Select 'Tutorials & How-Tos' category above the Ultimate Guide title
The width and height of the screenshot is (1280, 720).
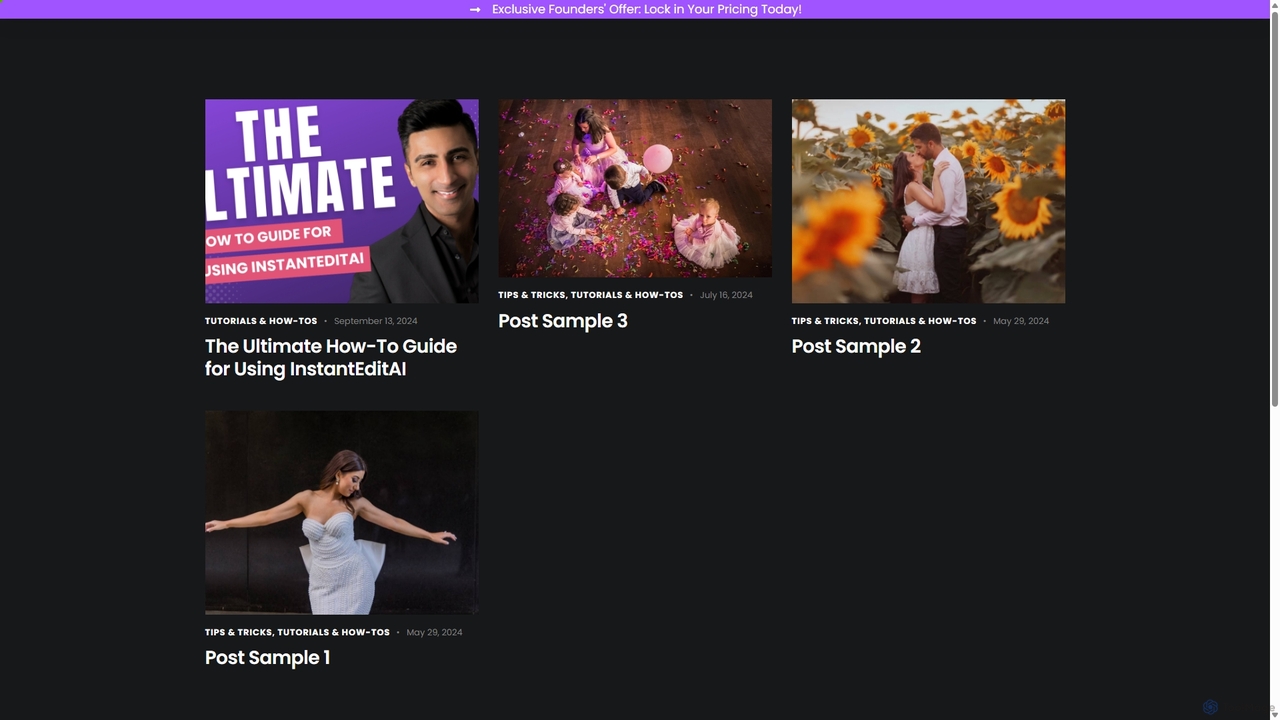point(261,321)
